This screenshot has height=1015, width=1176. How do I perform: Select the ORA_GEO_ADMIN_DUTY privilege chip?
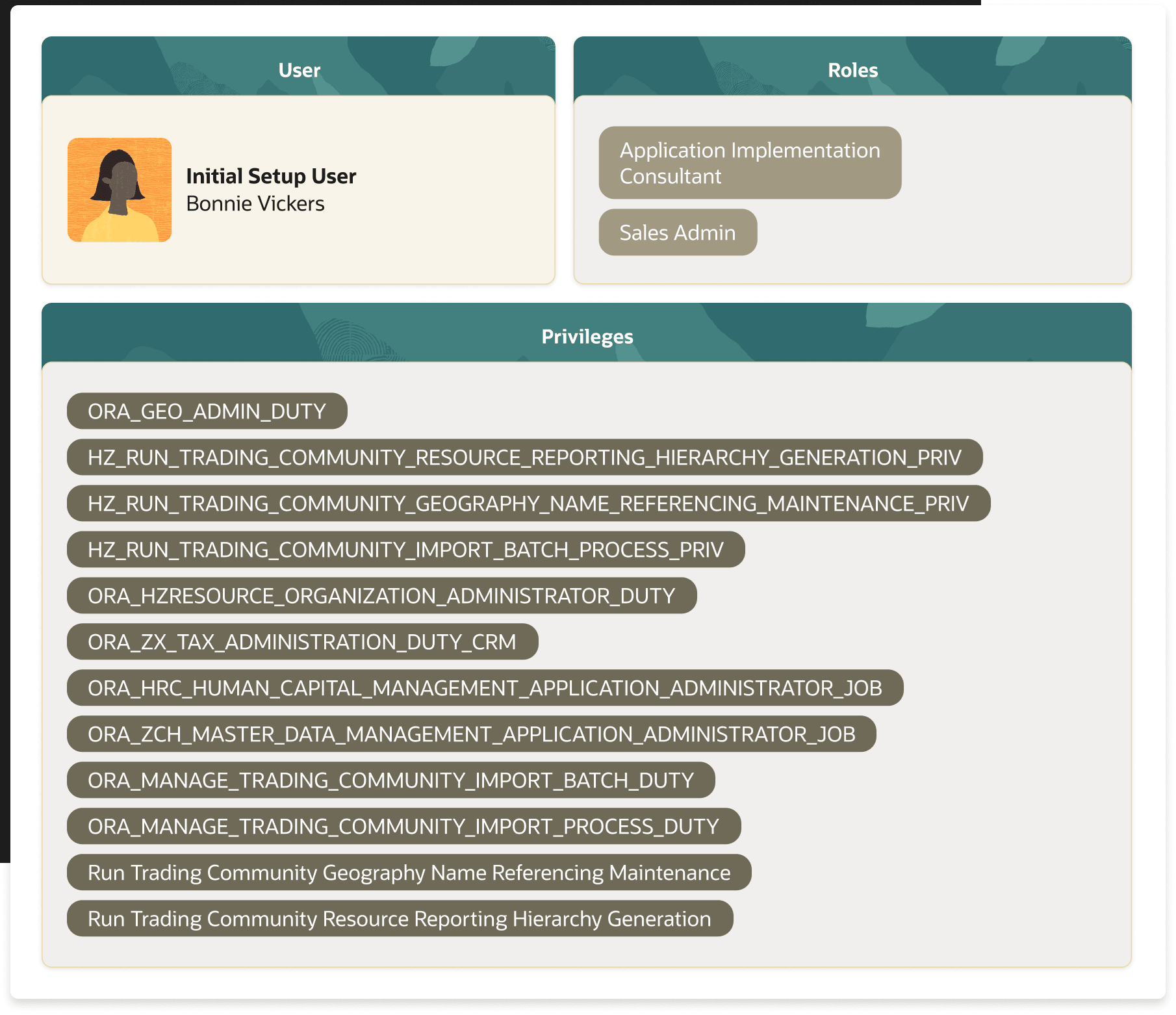click(206, 411)
